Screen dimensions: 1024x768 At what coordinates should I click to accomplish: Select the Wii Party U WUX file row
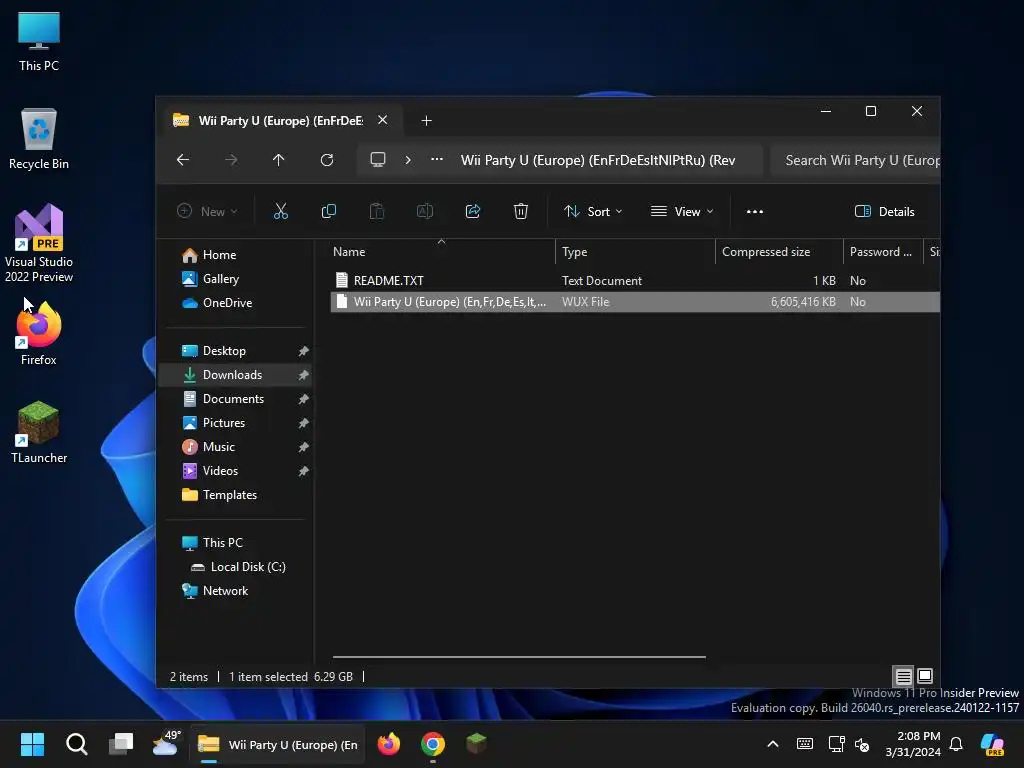(x=635, y=302)
